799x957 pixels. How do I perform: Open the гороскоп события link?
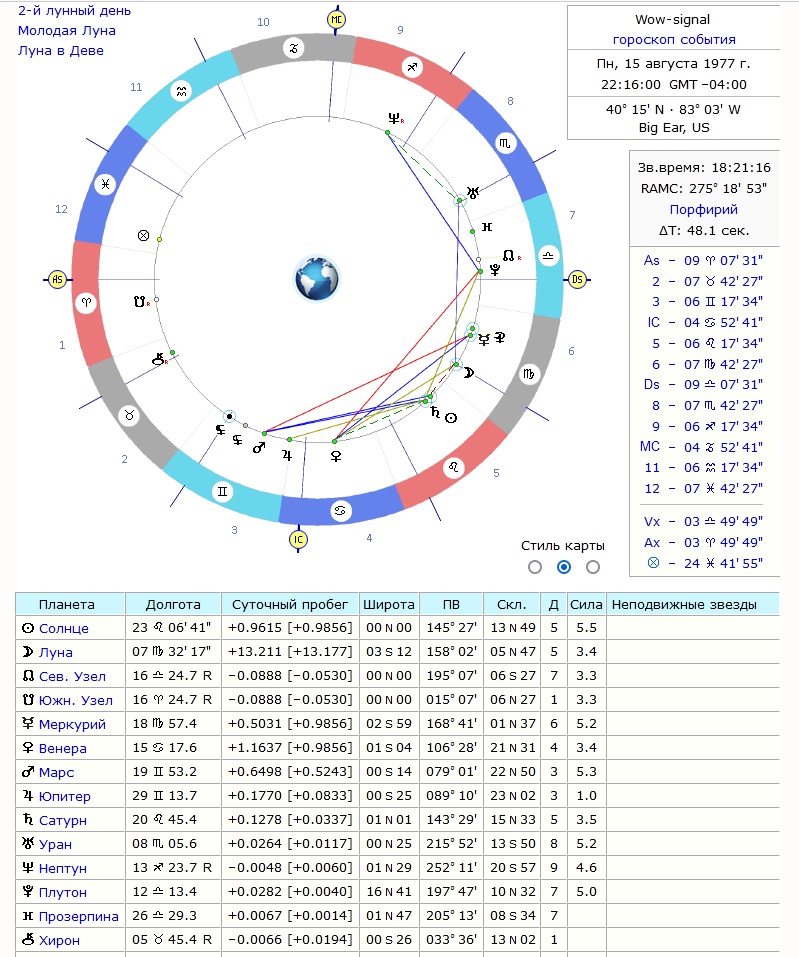pyautogui.click(x=674, y=40)
